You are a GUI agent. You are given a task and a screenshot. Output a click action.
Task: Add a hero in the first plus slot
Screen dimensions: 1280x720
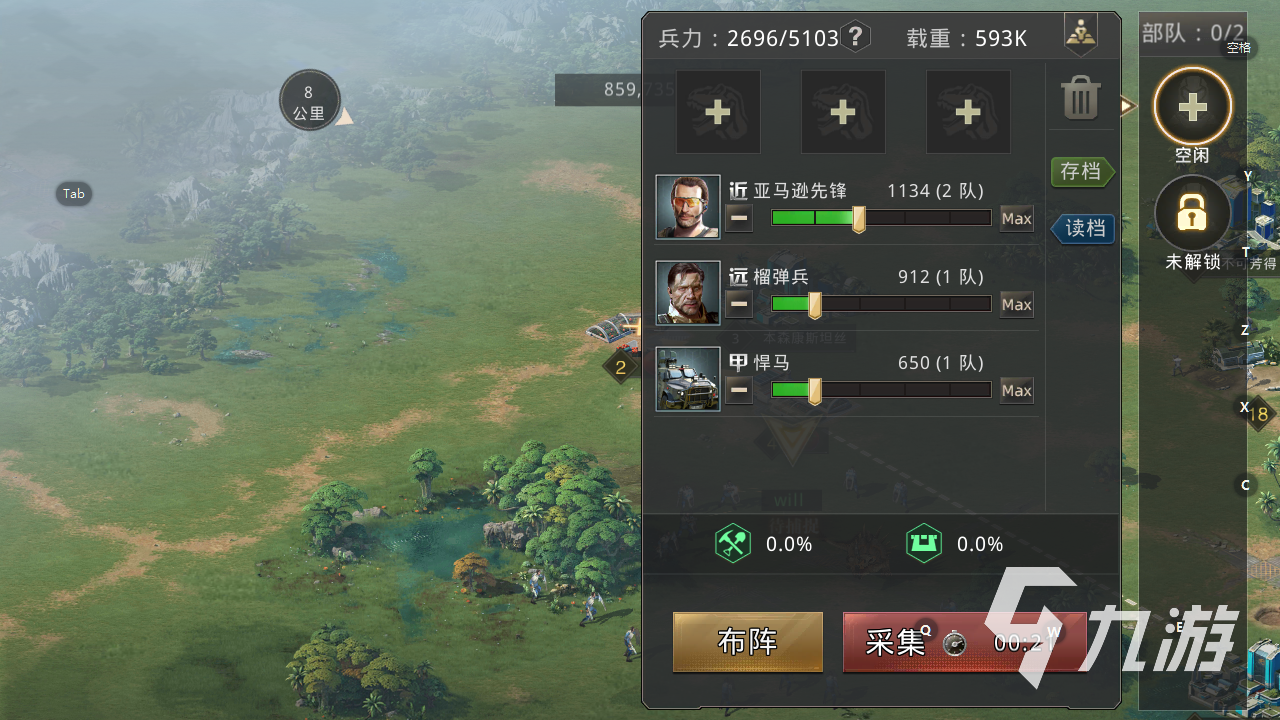[718, 112]
